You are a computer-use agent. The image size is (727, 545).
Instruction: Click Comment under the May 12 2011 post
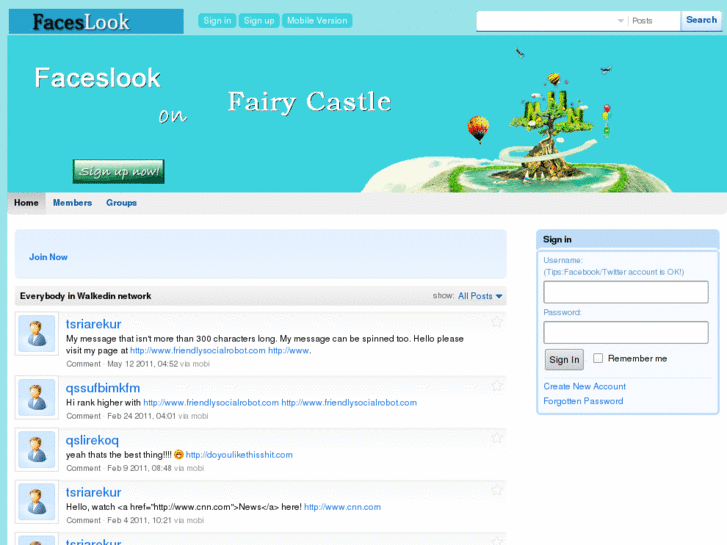[x=83, y=364]
